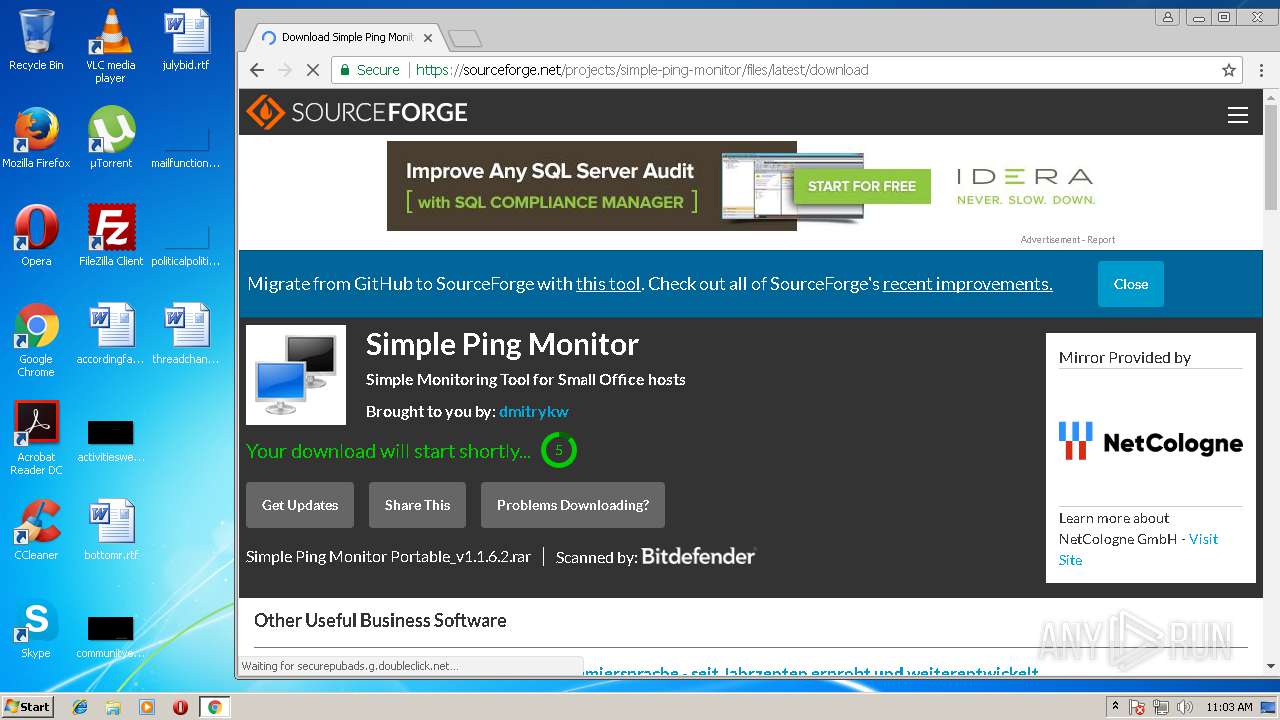Launch Skype desktop shortcut
1280x720 pixels.
[x=36, y=628]
